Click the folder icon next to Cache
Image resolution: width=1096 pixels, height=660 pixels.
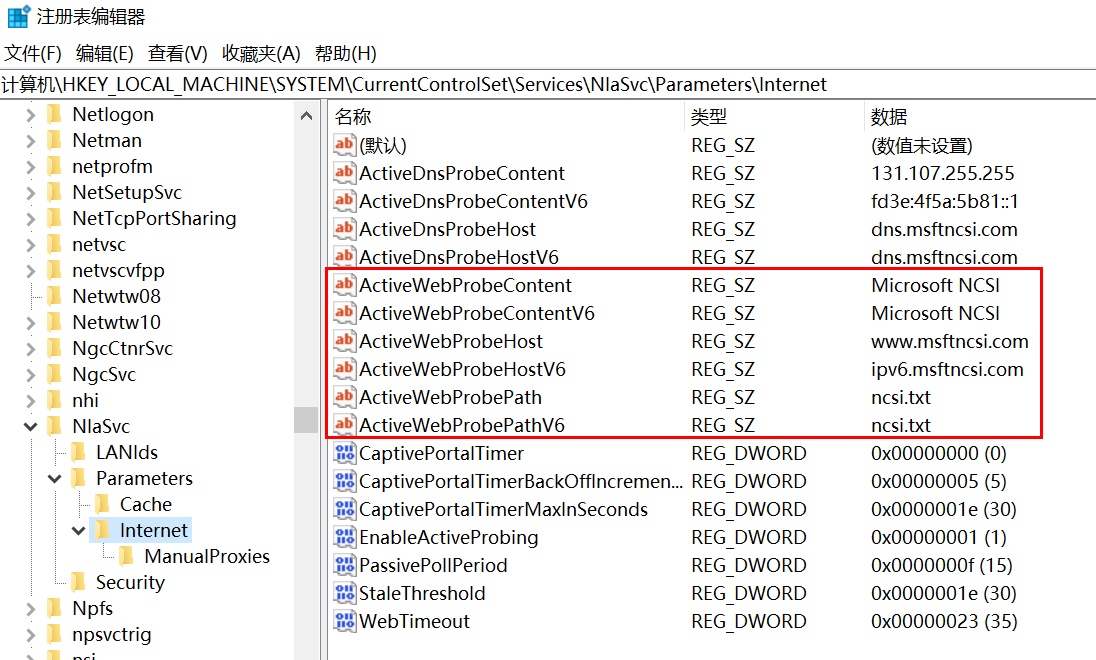click(102, 504)
